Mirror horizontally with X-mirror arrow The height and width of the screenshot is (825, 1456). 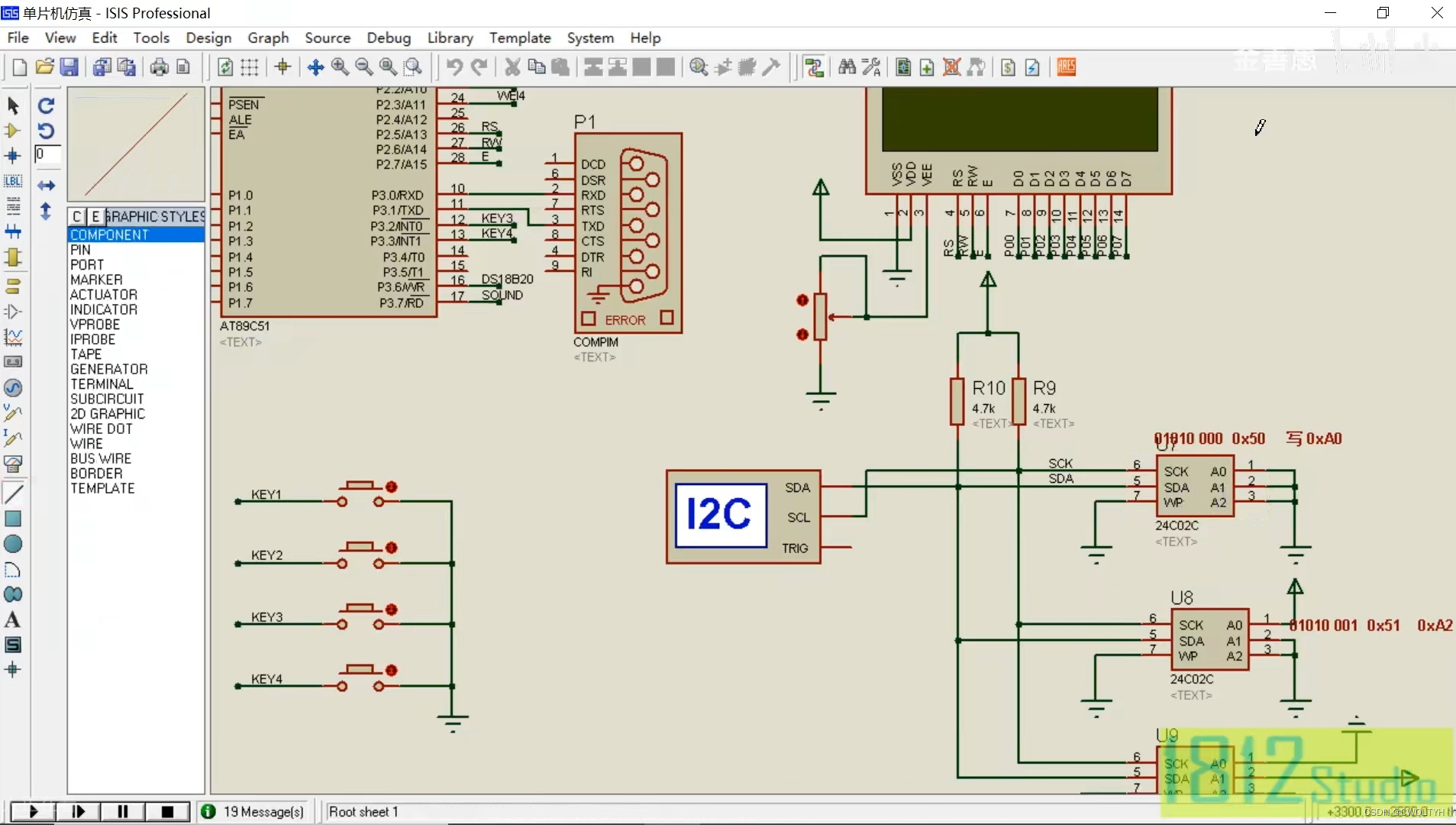coord(47,186)
